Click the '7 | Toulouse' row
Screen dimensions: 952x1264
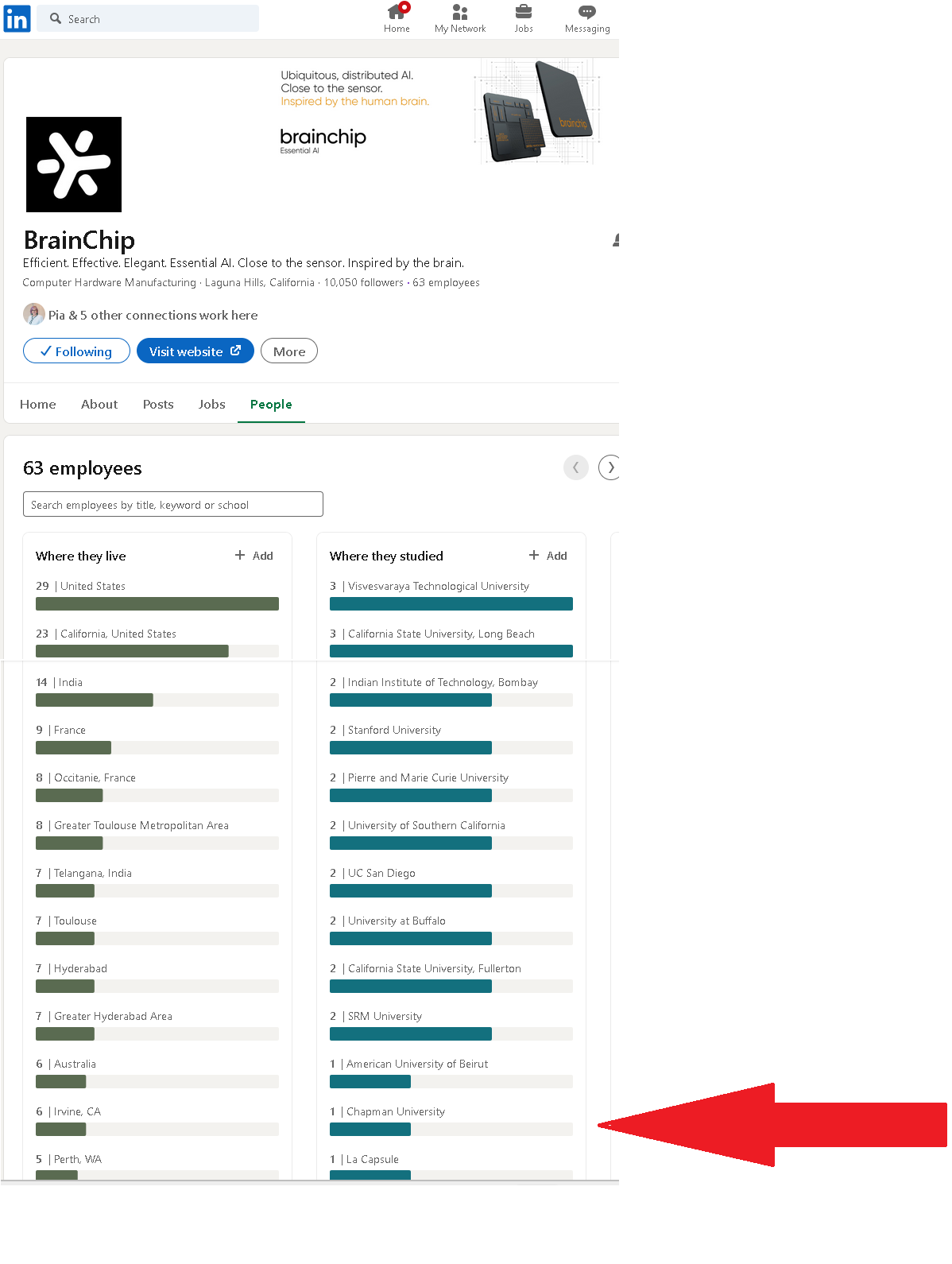[x=157, y=930]
